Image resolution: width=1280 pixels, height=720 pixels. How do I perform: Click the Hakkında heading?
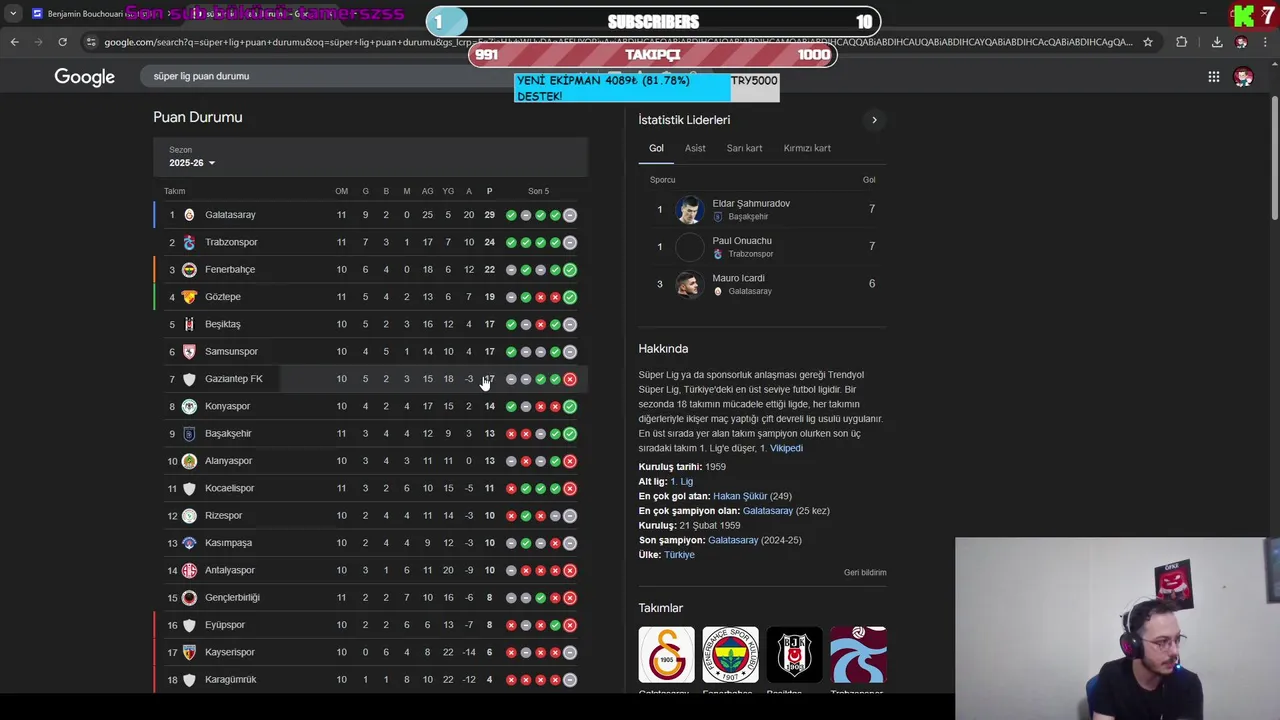[663, 349]
